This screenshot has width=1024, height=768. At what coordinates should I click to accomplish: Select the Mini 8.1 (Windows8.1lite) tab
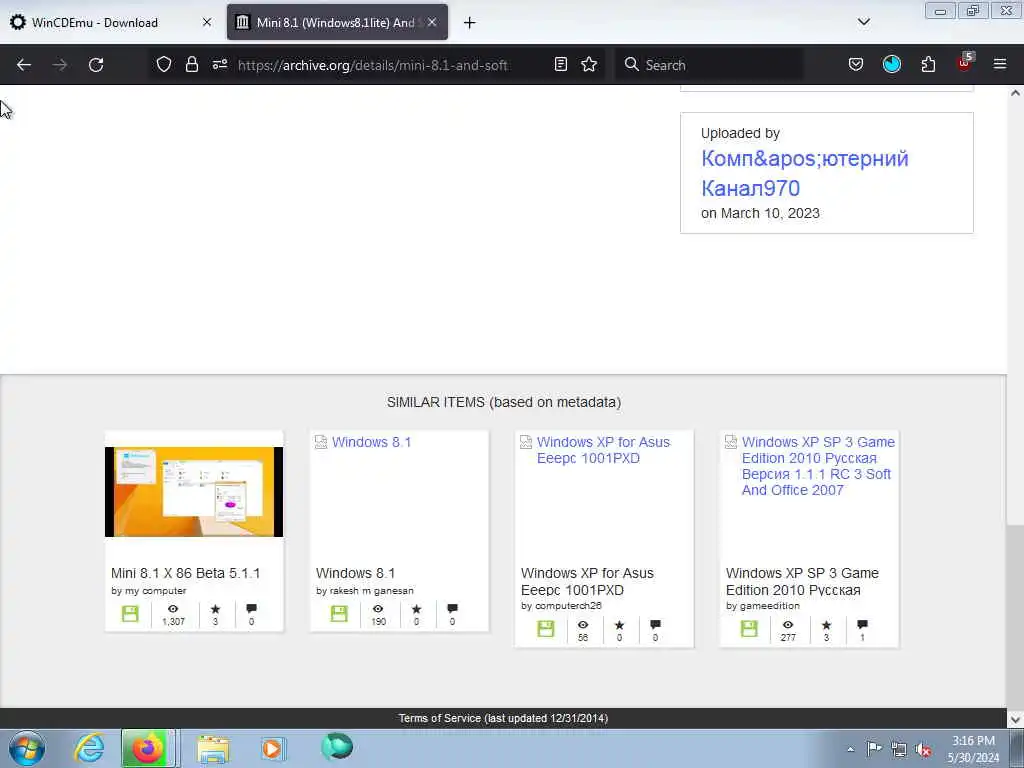click(327, 22)
